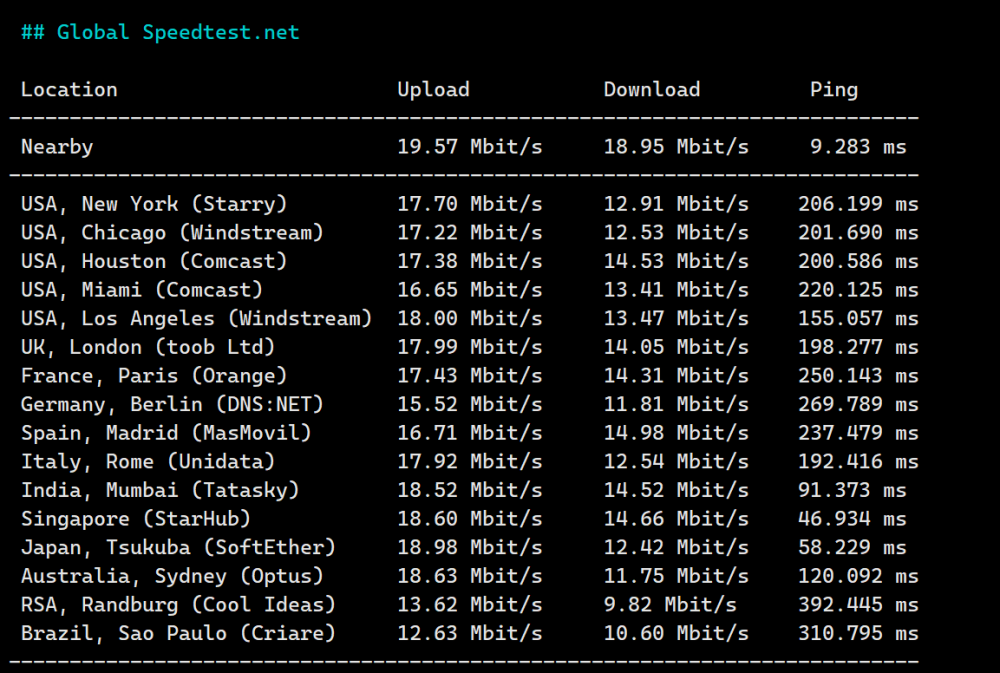This screenshot has height=673, width=1000.
Task: Click Houston's 200.586 ms ping value
Action: (857, 261)
